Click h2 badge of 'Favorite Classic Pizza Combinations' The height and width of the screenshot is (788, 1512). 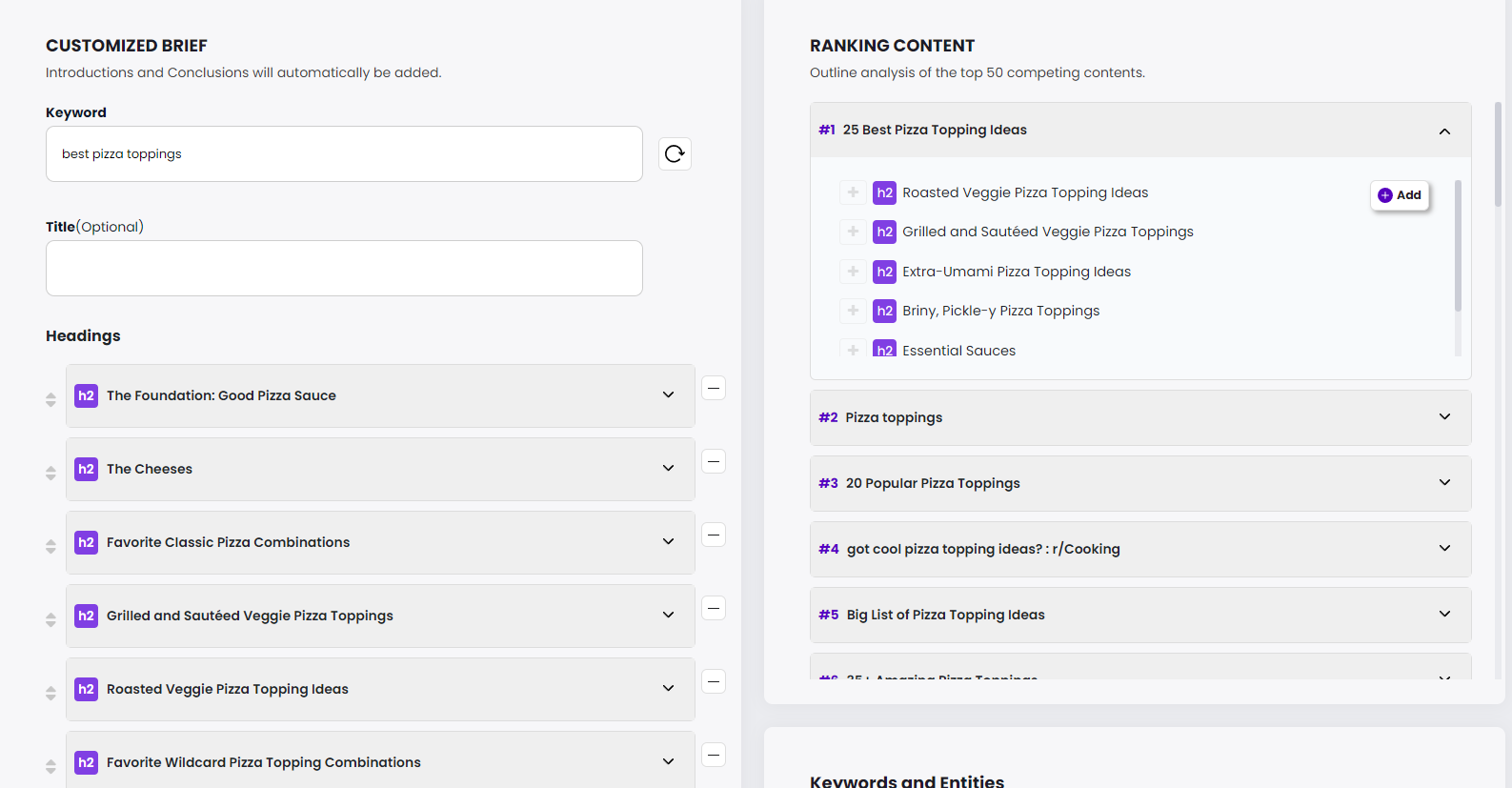click(x=86, y=542)
